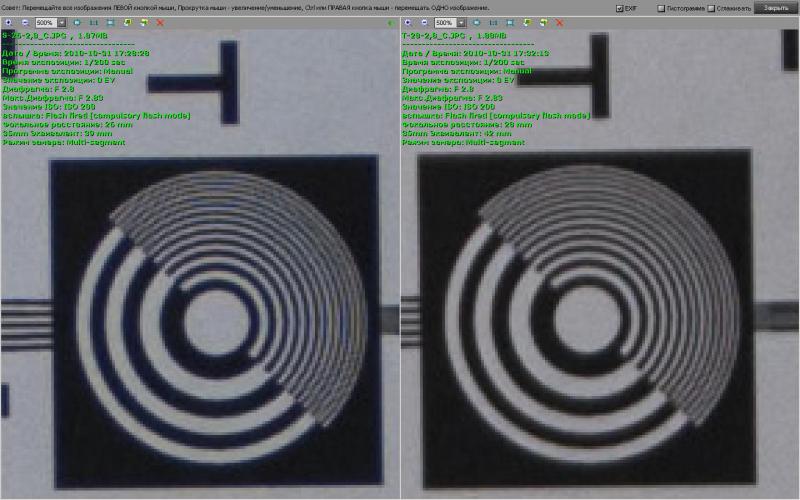Click right Flash fired line
The image size is (800, 500).
pos(496,116)
